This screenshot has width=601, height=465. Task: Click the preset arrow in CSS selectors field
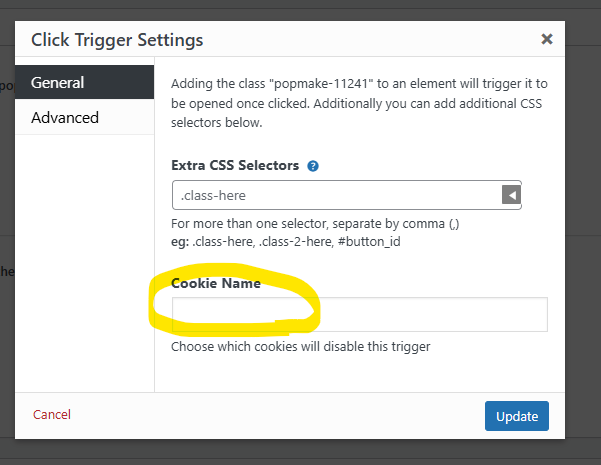click(511, 195)
